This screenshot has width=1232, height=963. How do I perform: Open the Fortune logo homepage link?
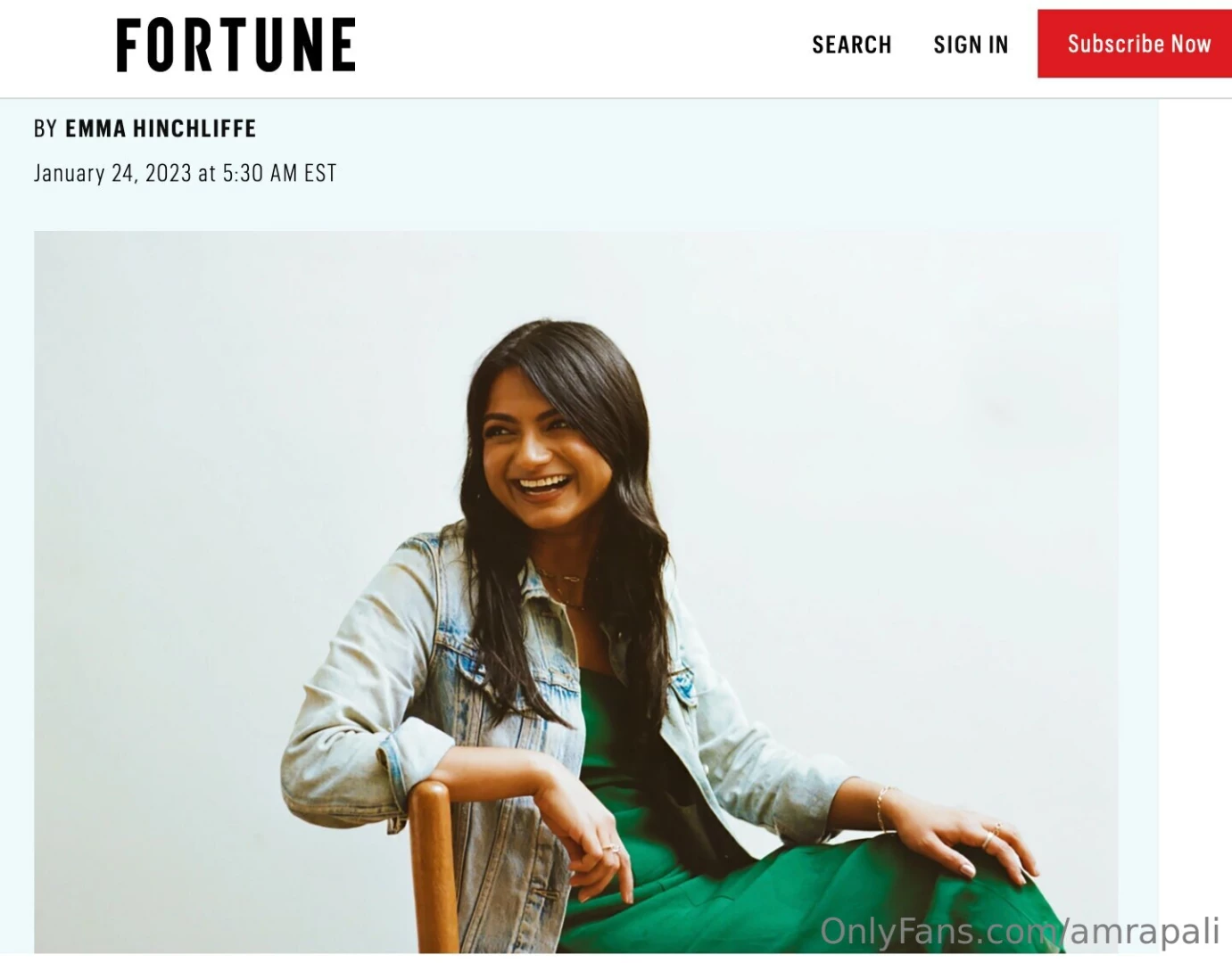point(236,45)
